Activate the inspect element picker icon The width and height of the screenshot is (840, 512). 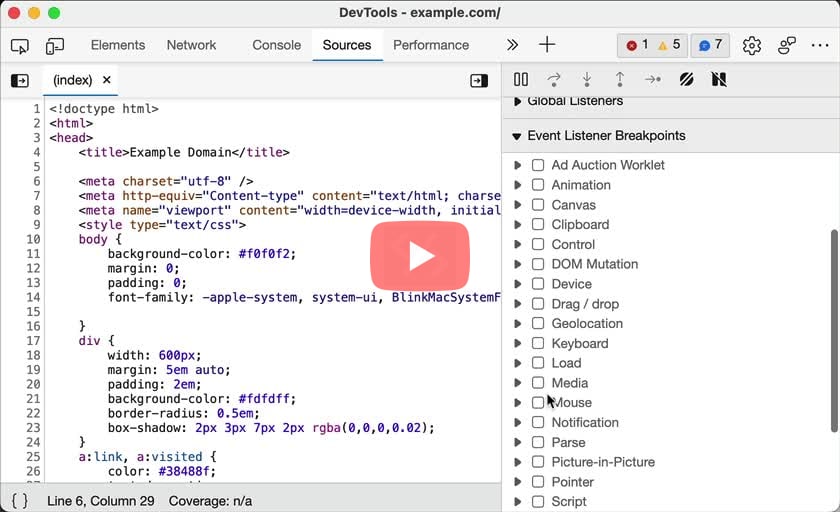[20, 46]
